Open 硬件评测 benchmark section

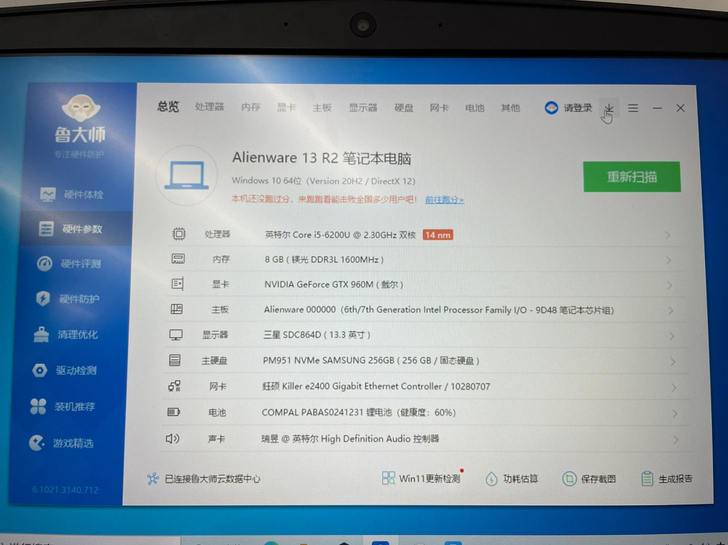pos(68,264)
